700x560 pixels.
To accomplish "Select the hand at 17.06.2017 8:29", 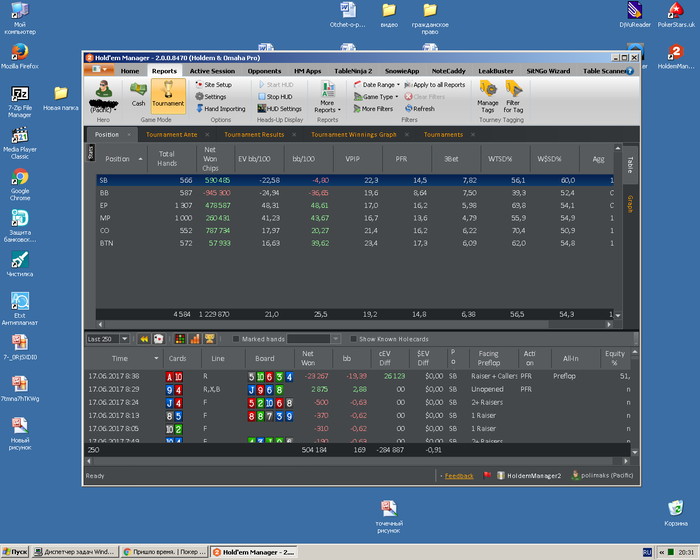I will [359, 389].
